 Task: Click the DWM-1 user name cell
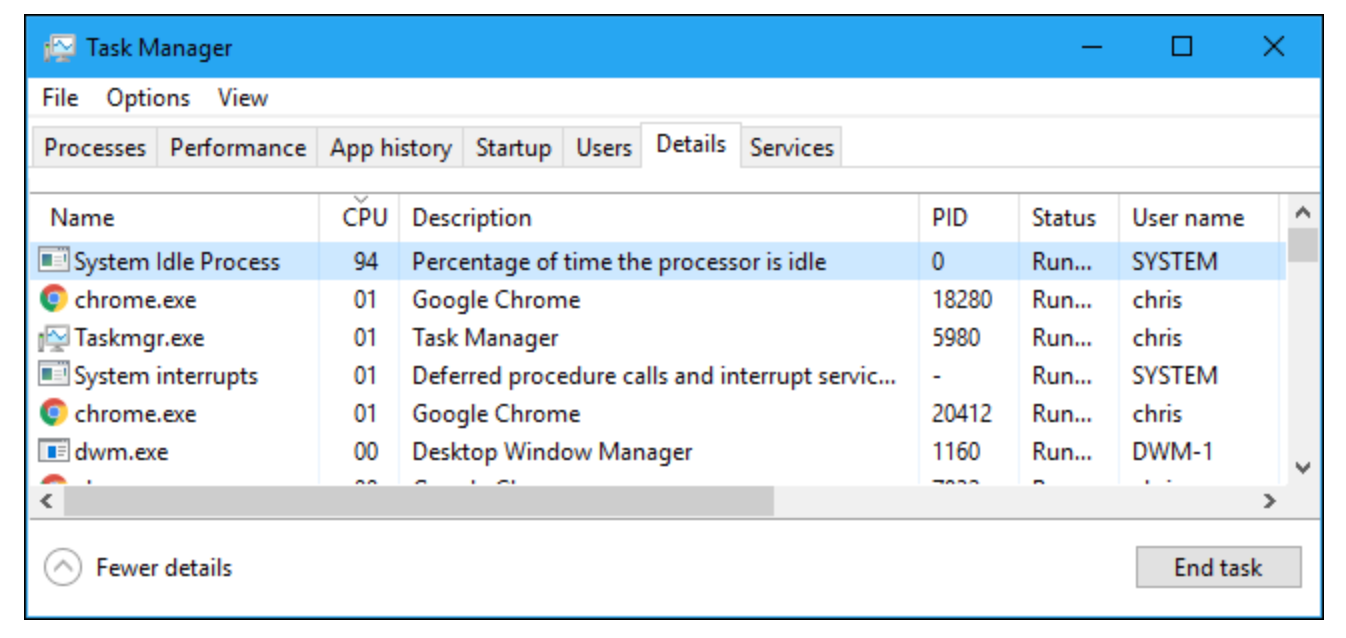(1172, 452)
